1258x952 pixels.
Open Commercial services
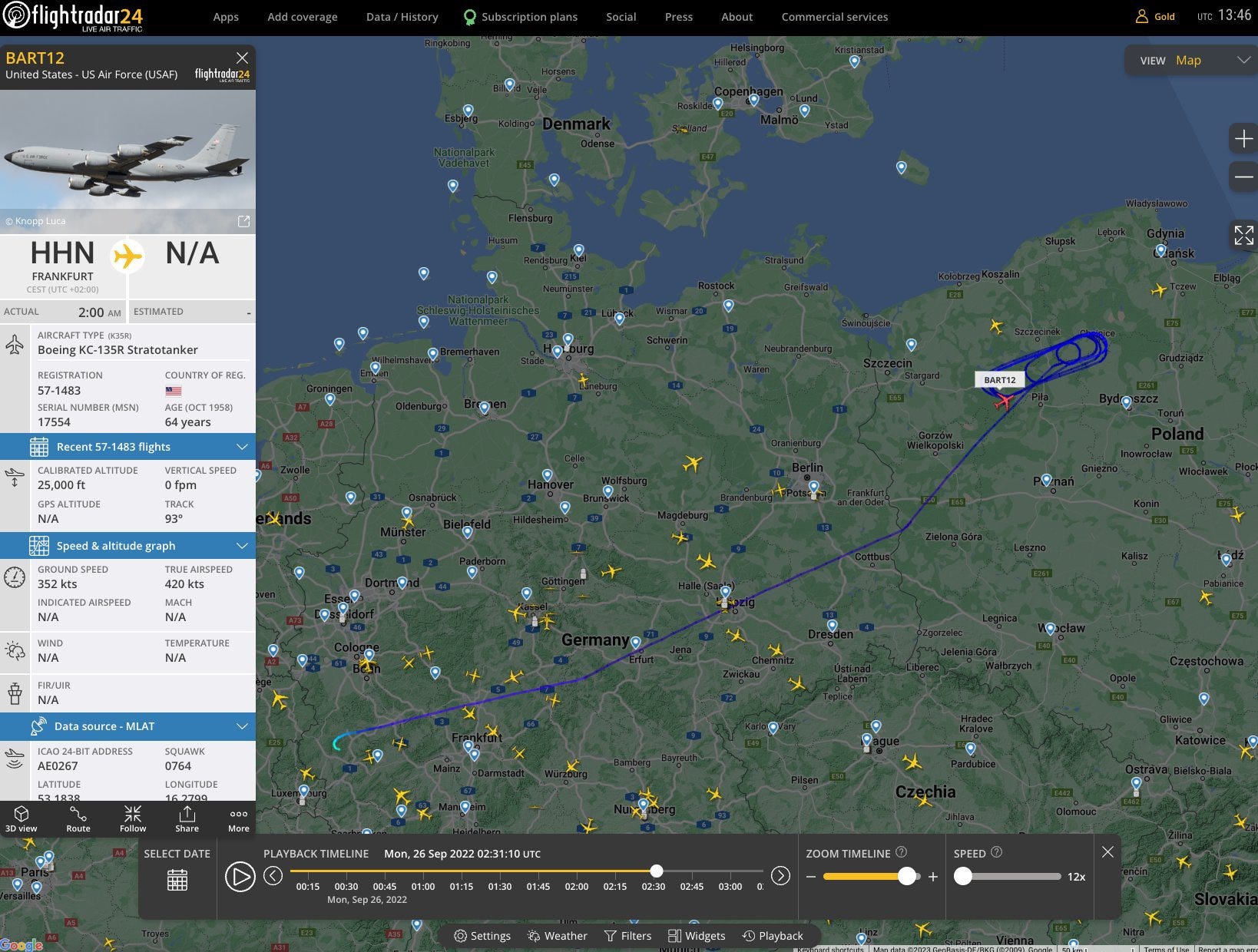pos(835,17)
